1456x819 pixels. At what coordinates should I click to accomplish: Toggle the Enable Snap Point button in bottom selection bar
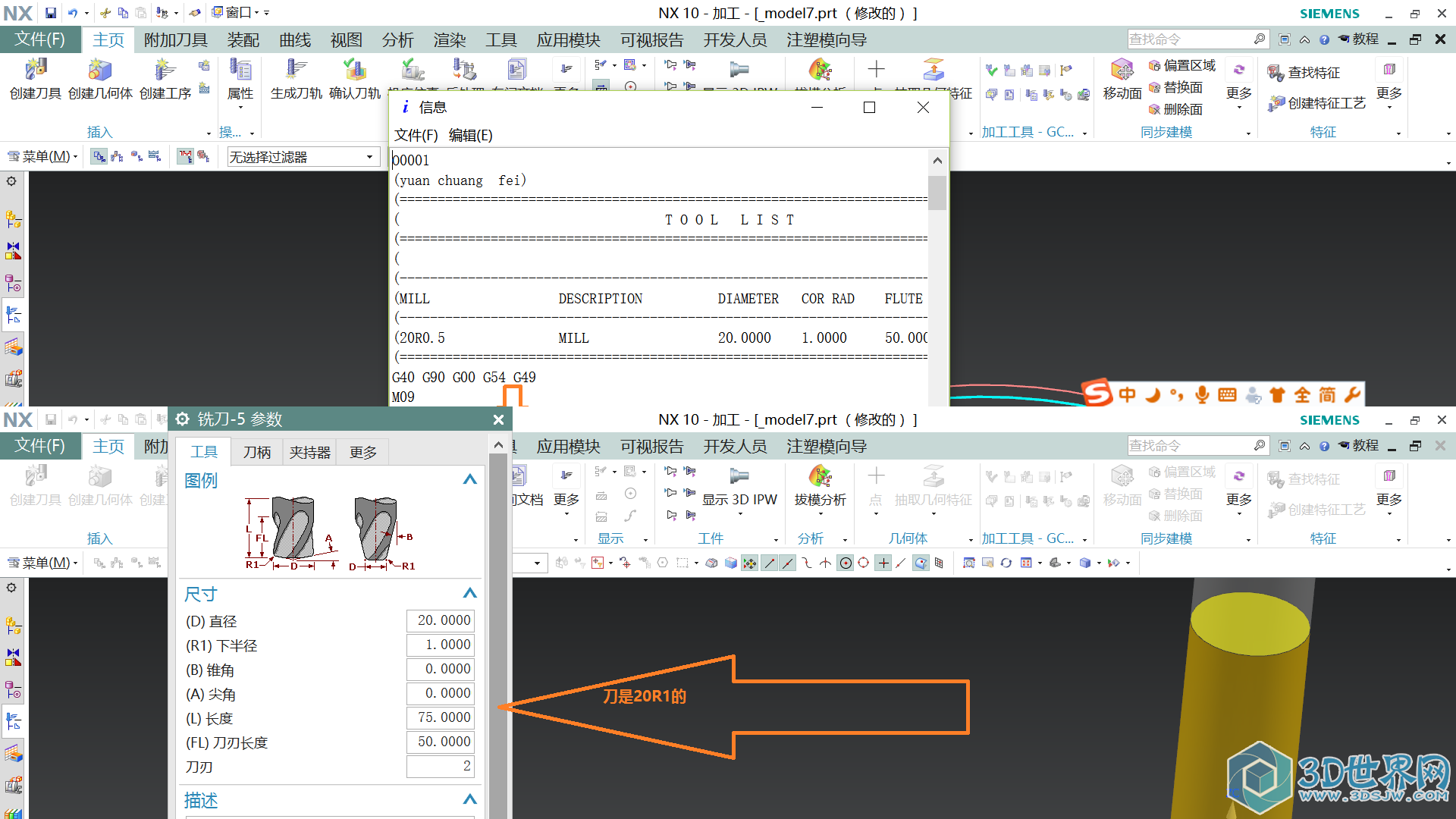[x=749, y=563]
